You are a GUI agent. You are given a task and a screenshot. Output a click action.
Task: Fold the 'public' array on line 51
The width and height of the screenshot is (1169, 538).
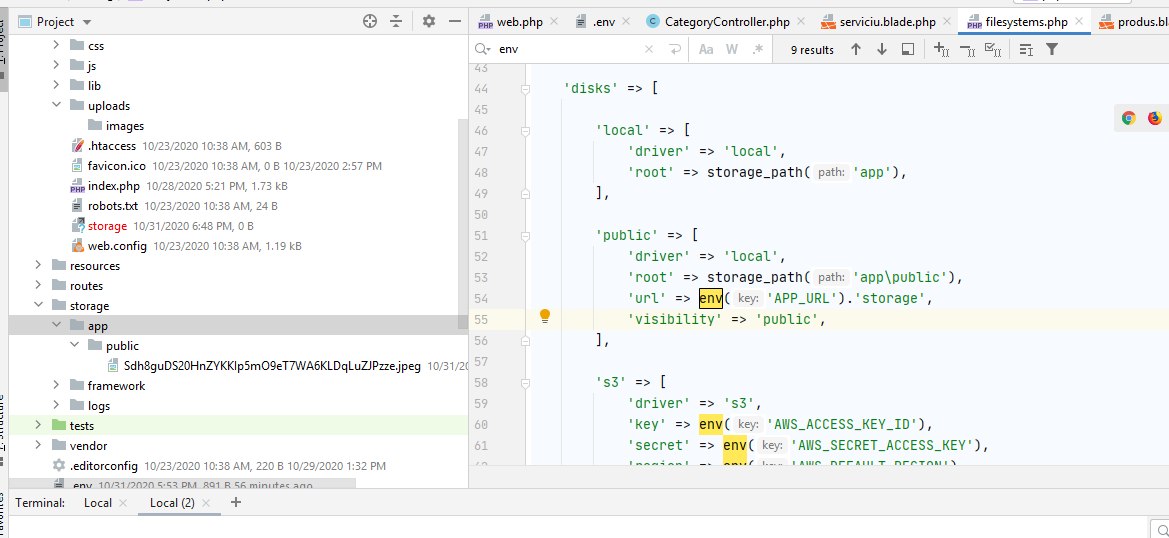526,235
